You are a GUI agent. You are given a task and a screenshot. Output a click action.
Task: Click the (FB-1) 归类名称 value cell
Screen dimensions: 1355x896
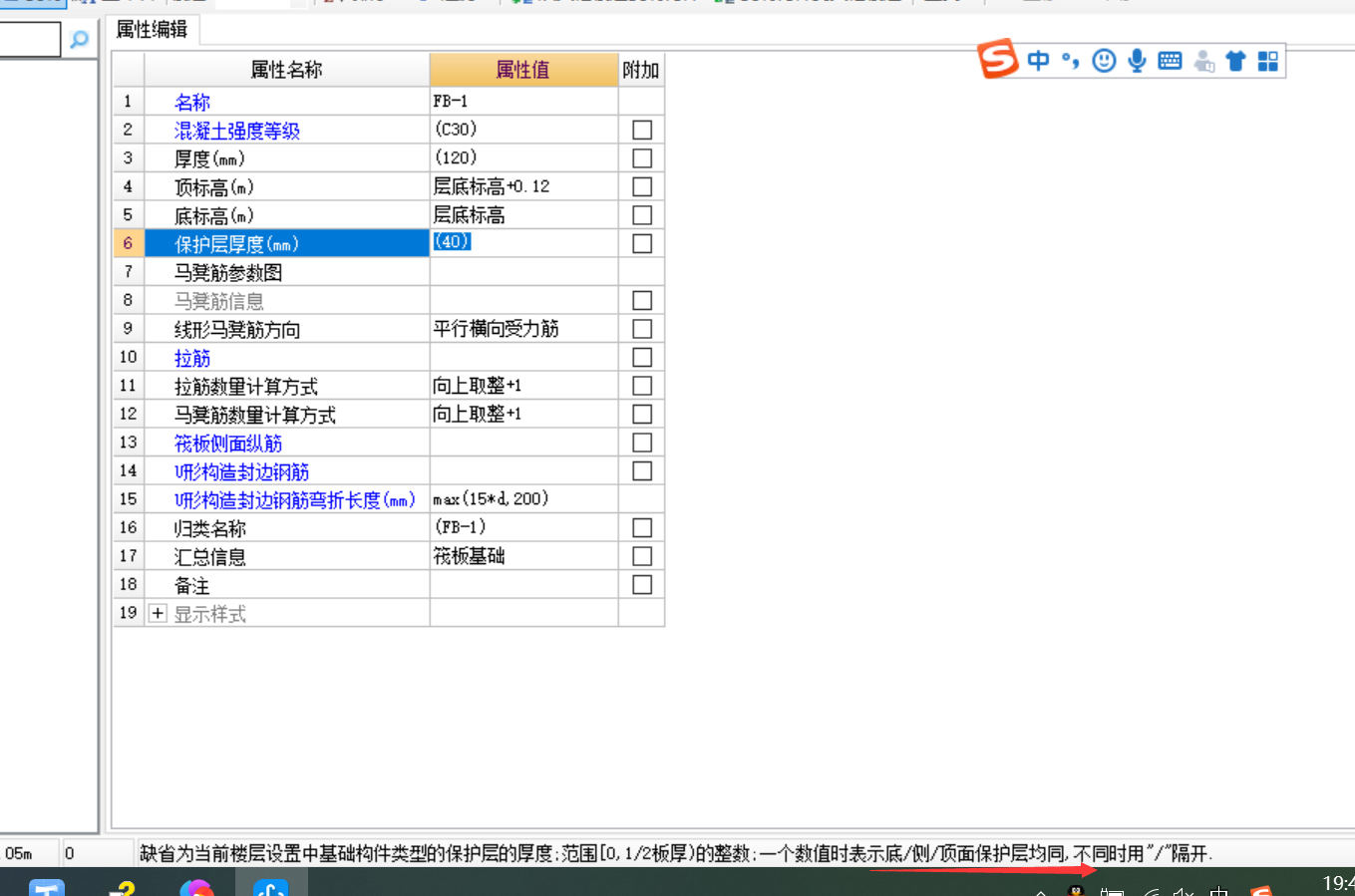[x=523, y=527]
